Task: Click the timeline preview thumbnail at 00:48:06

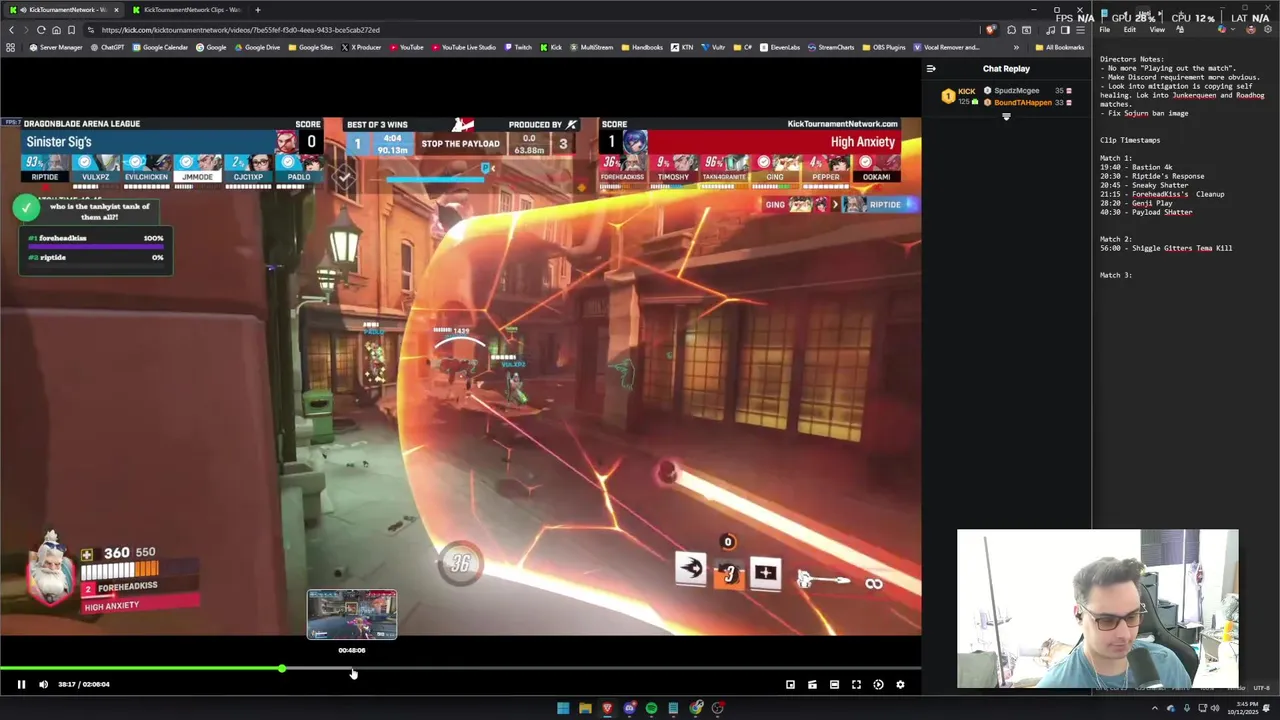Action: 352,614
